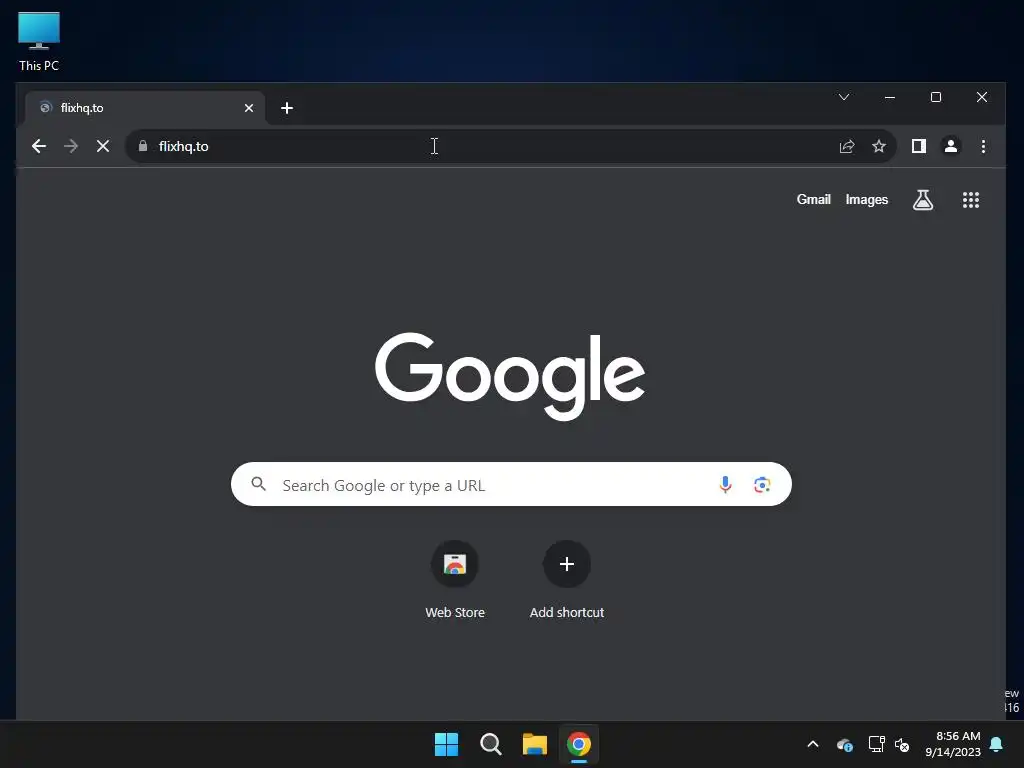Open a new tab with the plus button

[287, 108]
